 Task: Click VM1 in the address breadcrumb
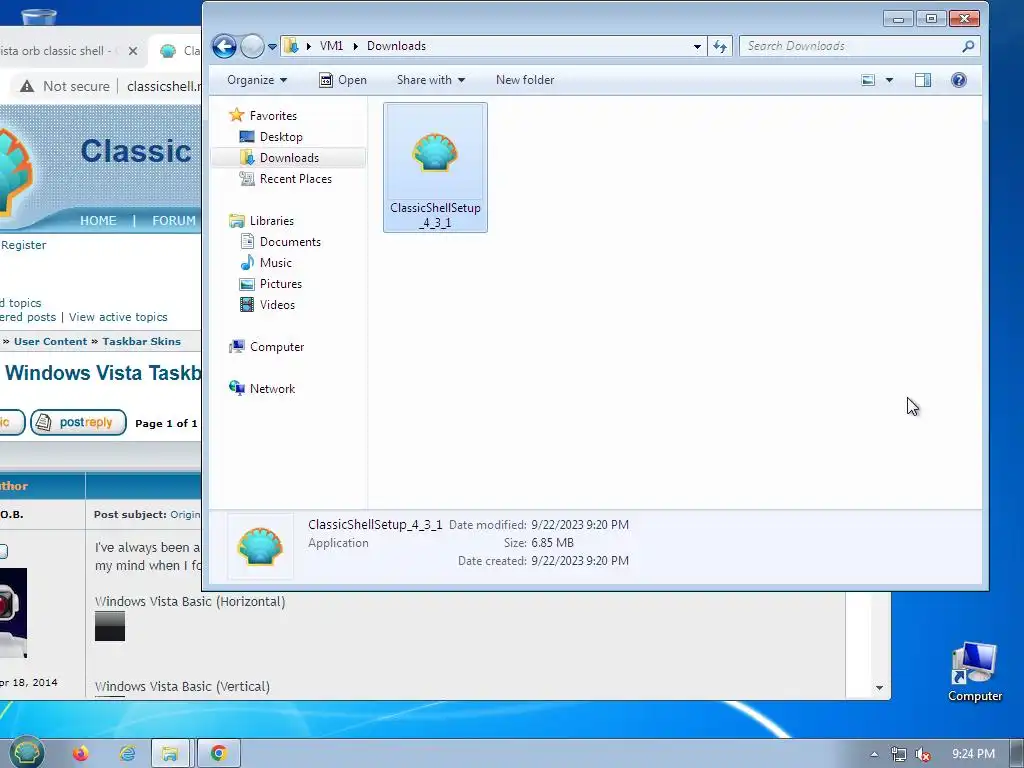[x=331, y=46]
